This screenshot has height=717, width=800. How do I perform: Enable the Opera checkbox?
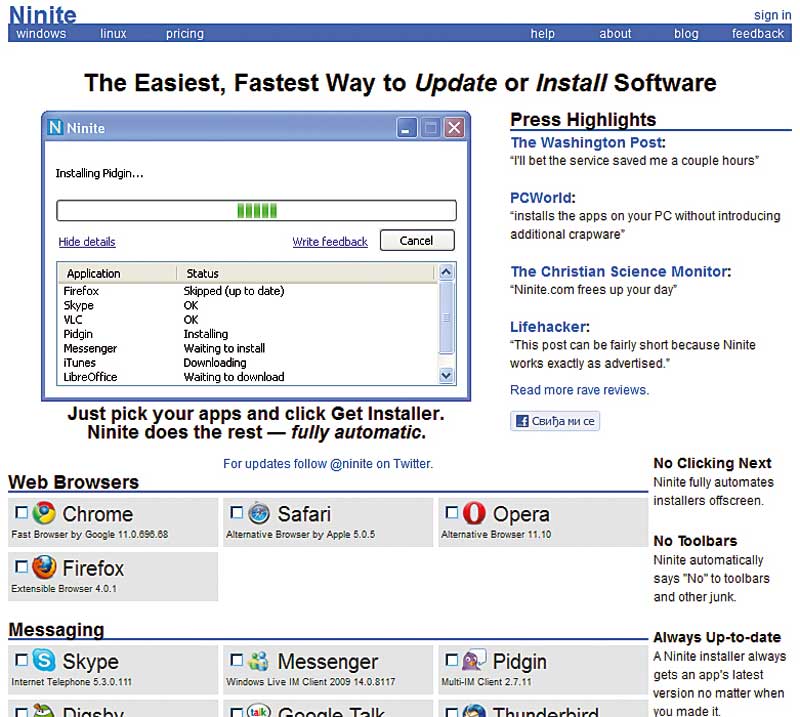point(452,512)
